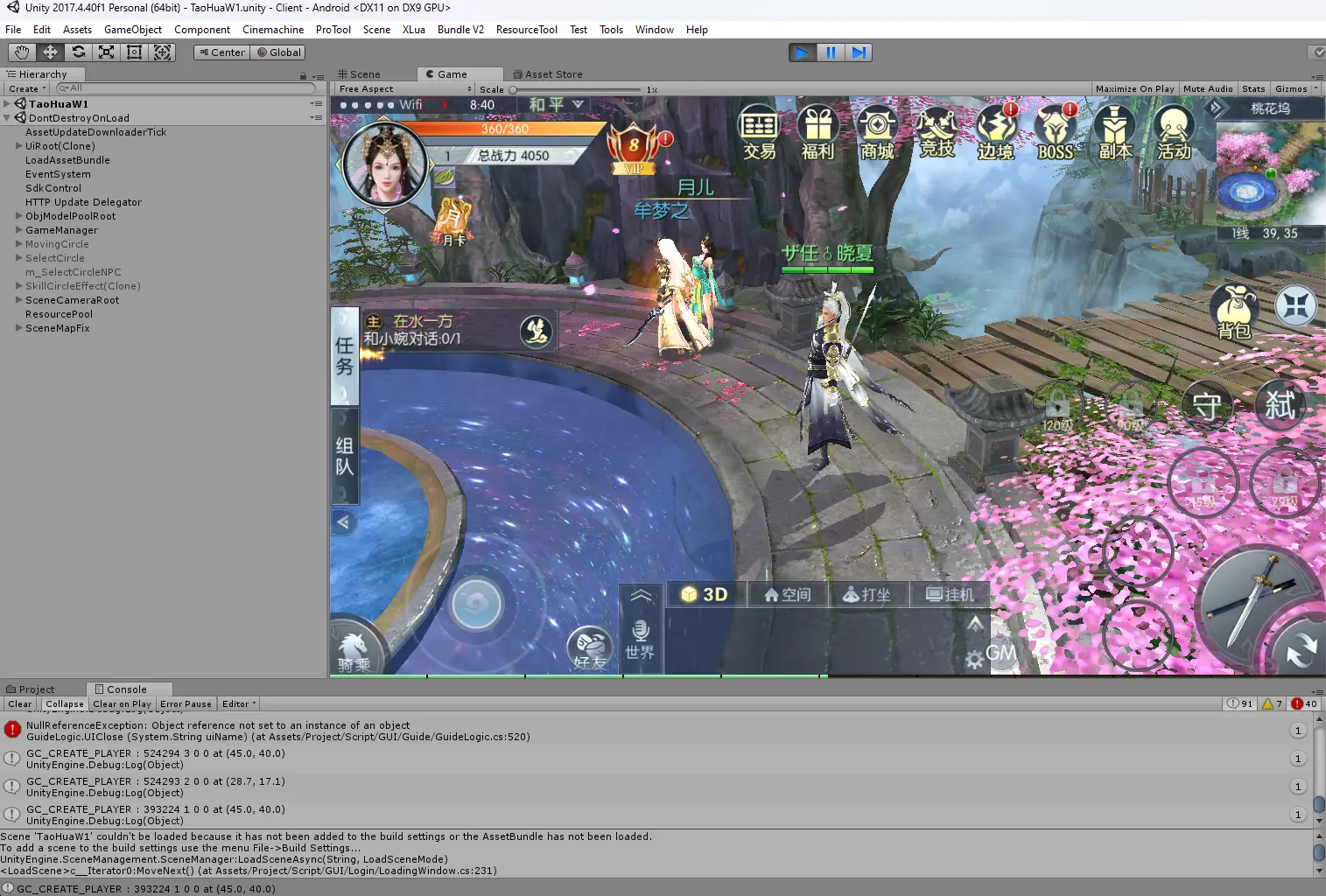
Task: Expand the TaoHuaW1 scene node
Action: coord(7,104)
